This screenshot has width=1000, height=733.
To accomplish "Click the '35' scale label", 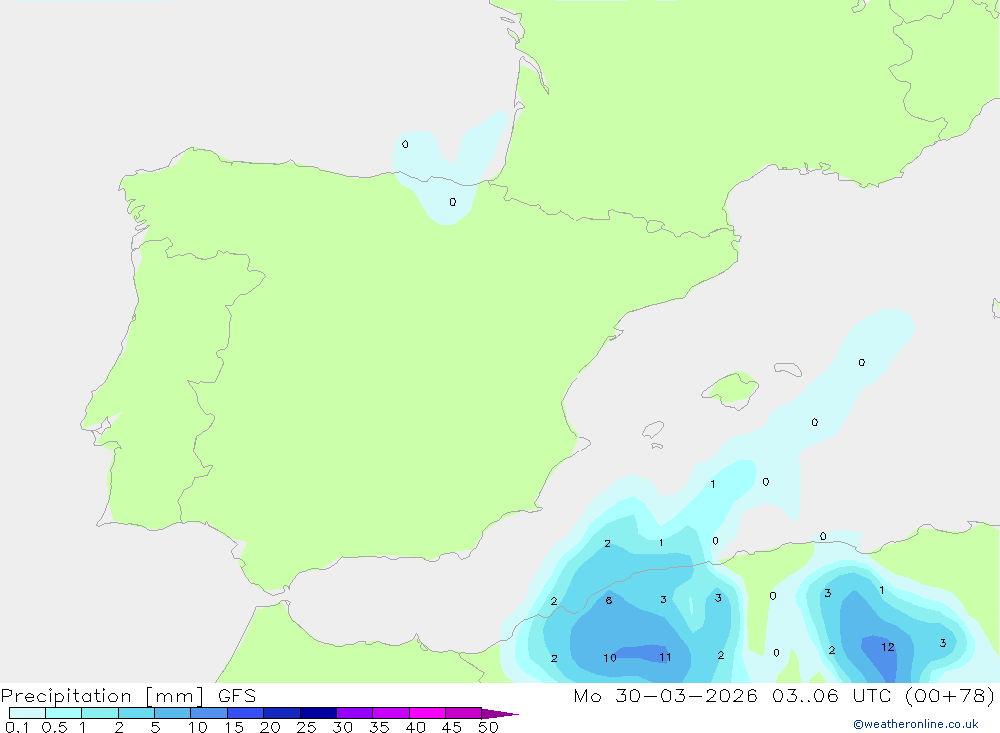I will click(379, 727).
